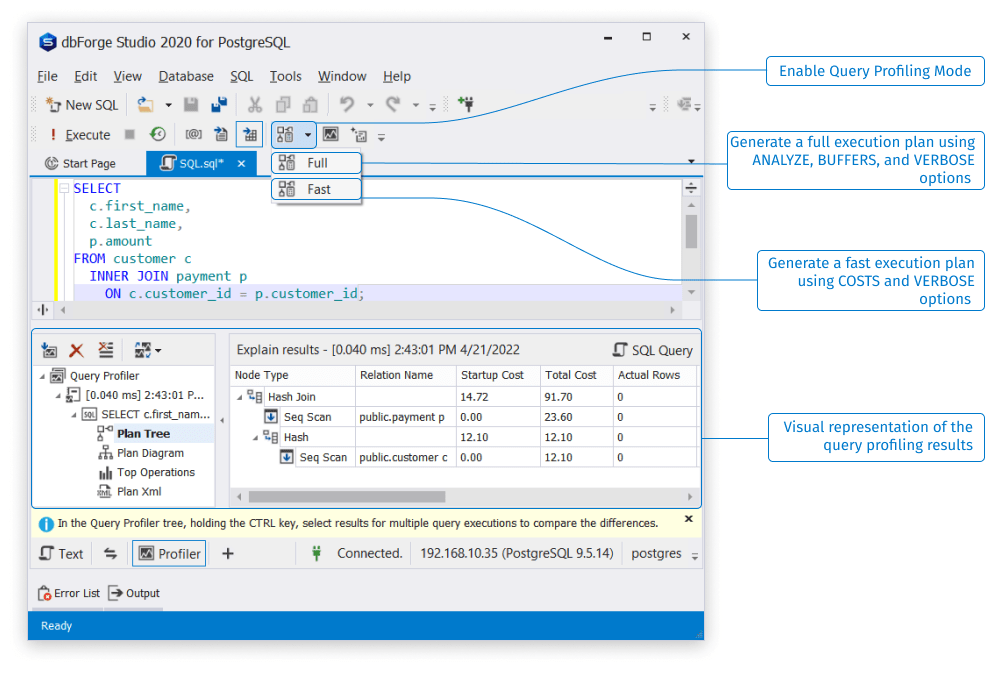Click the editor scrollbar down arrow

tap(691, 293)
